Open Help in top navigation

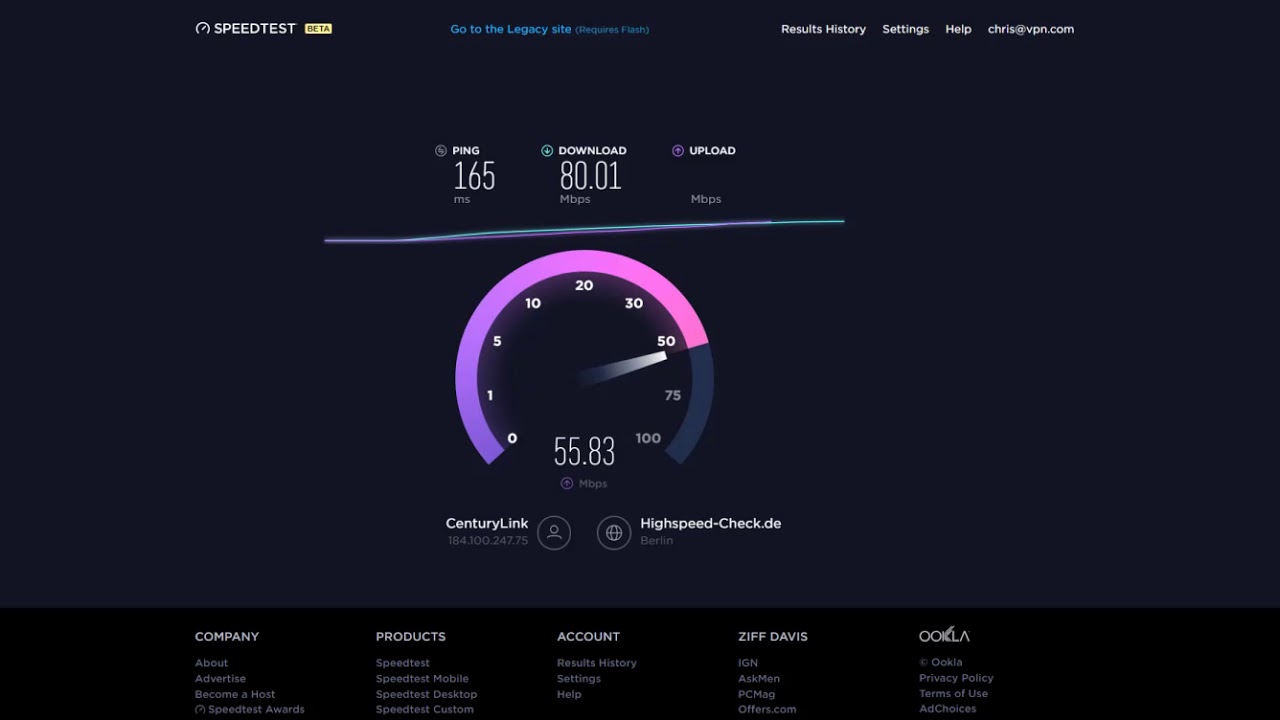[958, 29]
